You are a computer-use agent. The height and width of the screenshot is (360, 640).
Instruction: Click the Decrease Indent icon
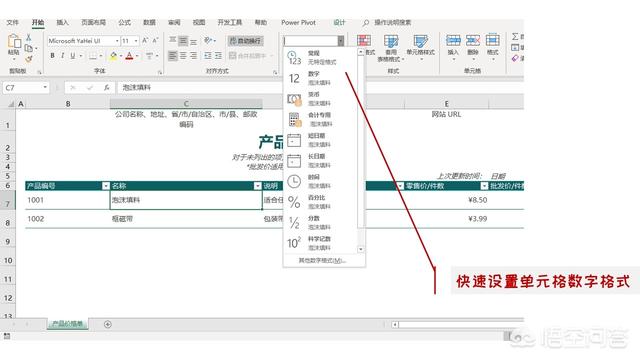pyautogui.click(x=208, y=56)
